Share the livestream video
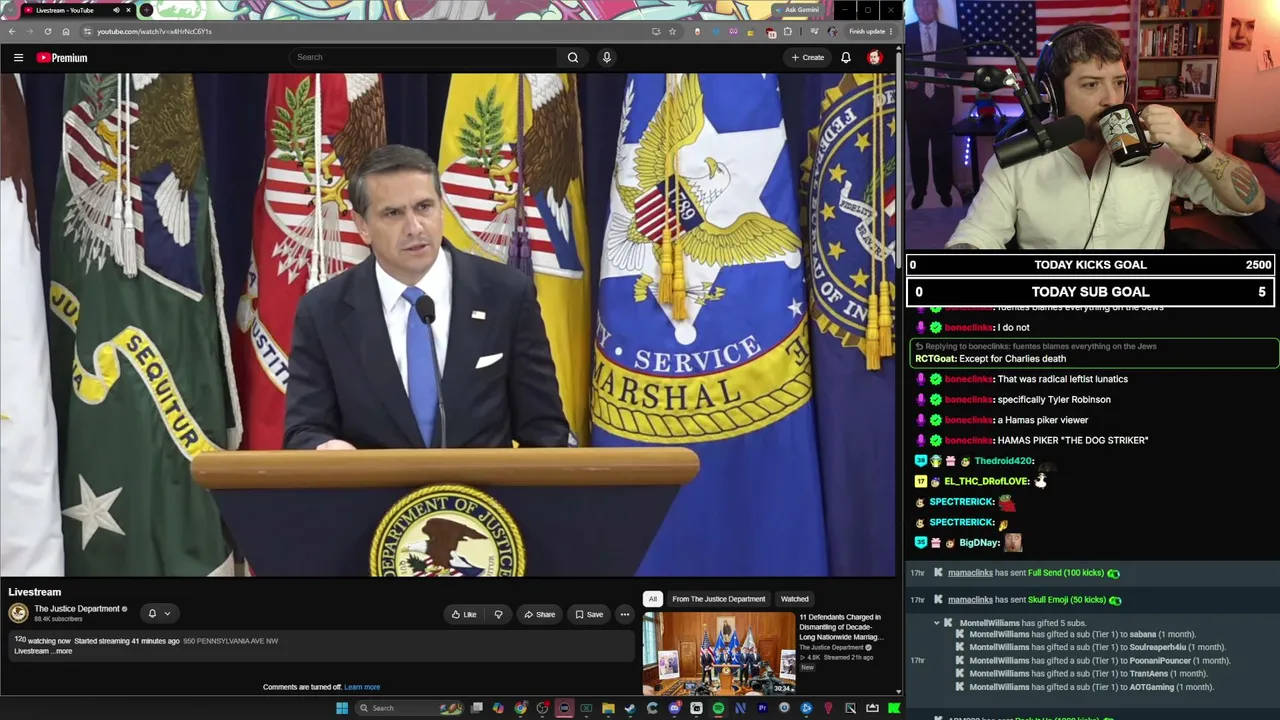 (539, 614)
